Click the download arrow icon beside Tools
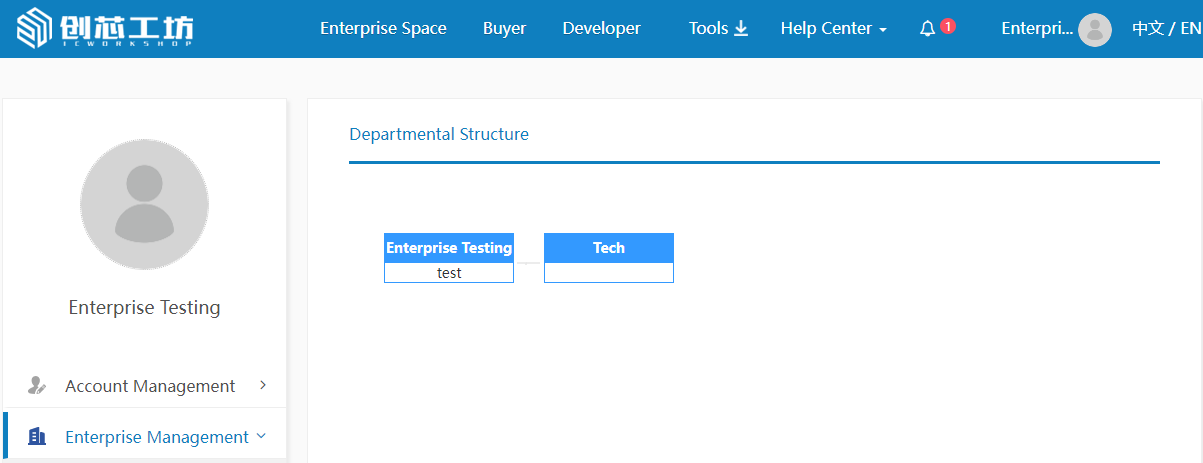Screen dimensions: 1203x463 point(741,28)
